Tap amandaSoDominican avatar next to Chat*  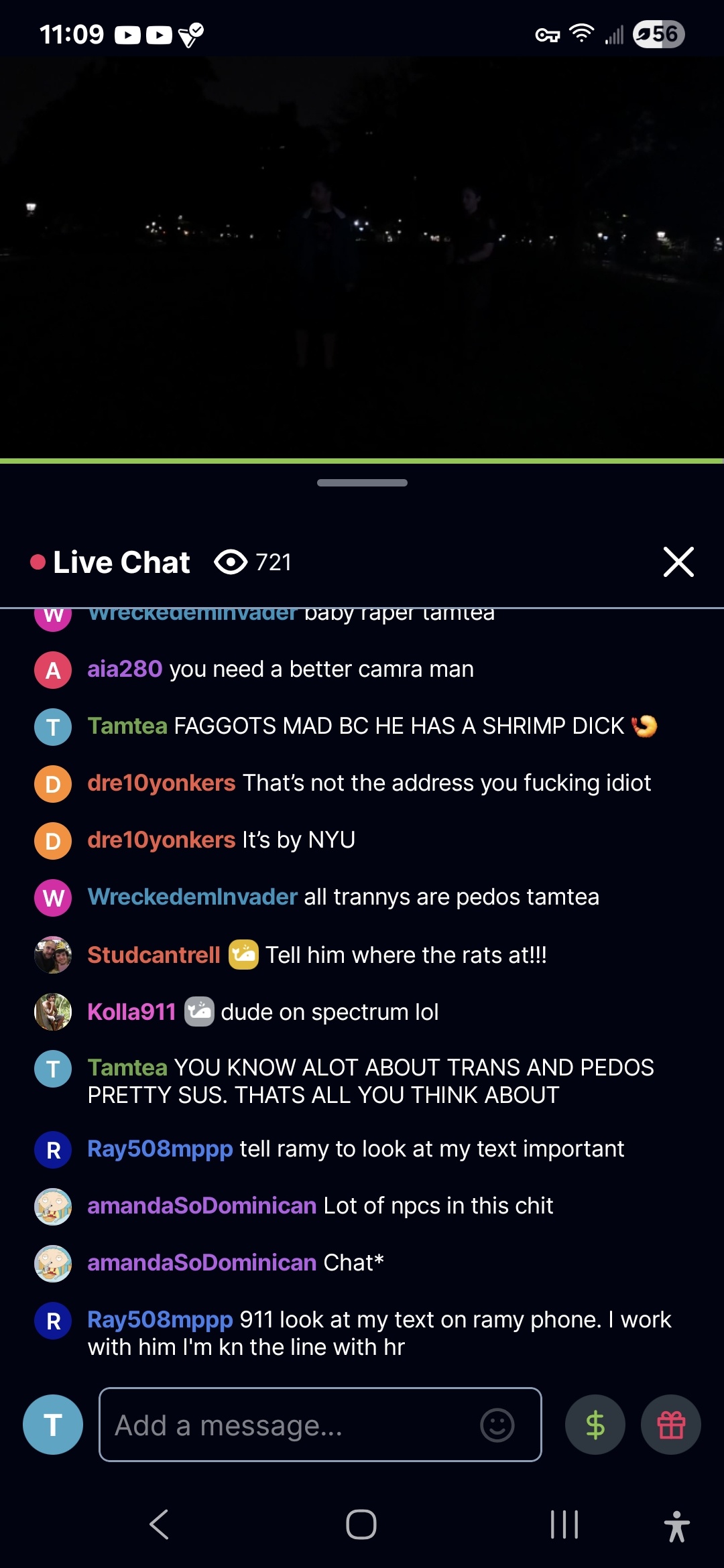53,1263
